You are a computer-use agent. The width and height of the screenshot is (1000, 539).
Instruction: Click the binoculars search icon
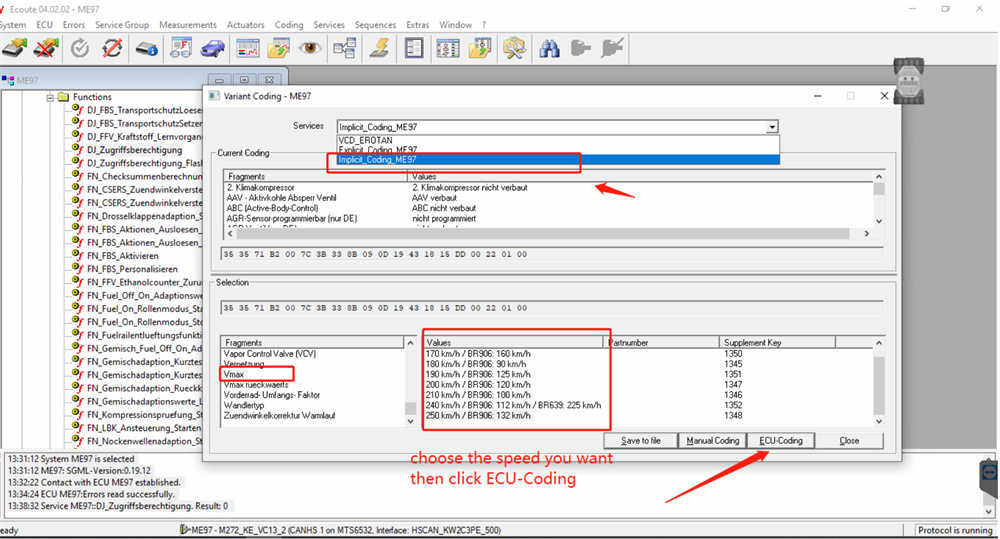(548, 47)
